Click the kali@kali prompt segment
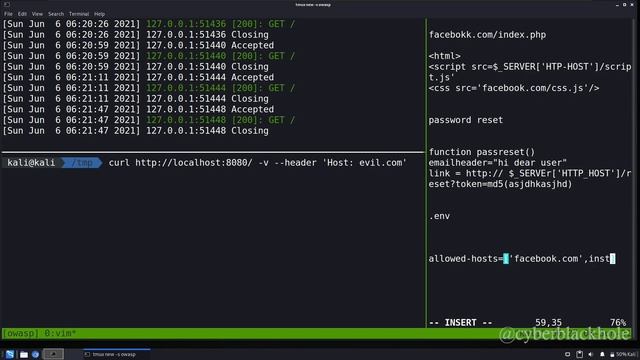This screenshot has width=640, height=360. point(31,163)
